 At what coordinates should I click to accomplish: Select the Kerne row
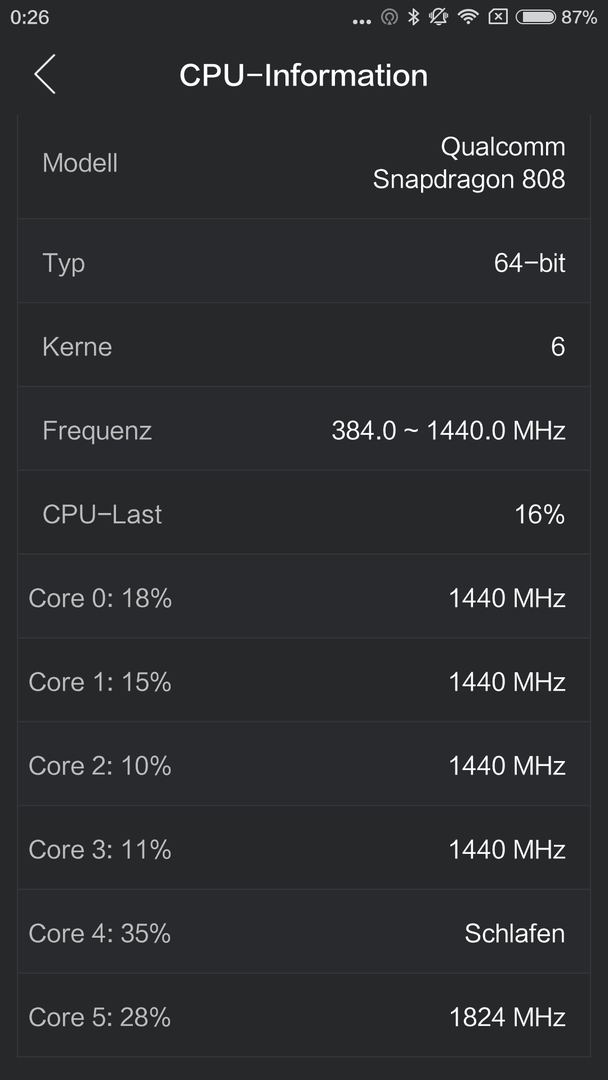pyautogui.click(x=304, y=346)
